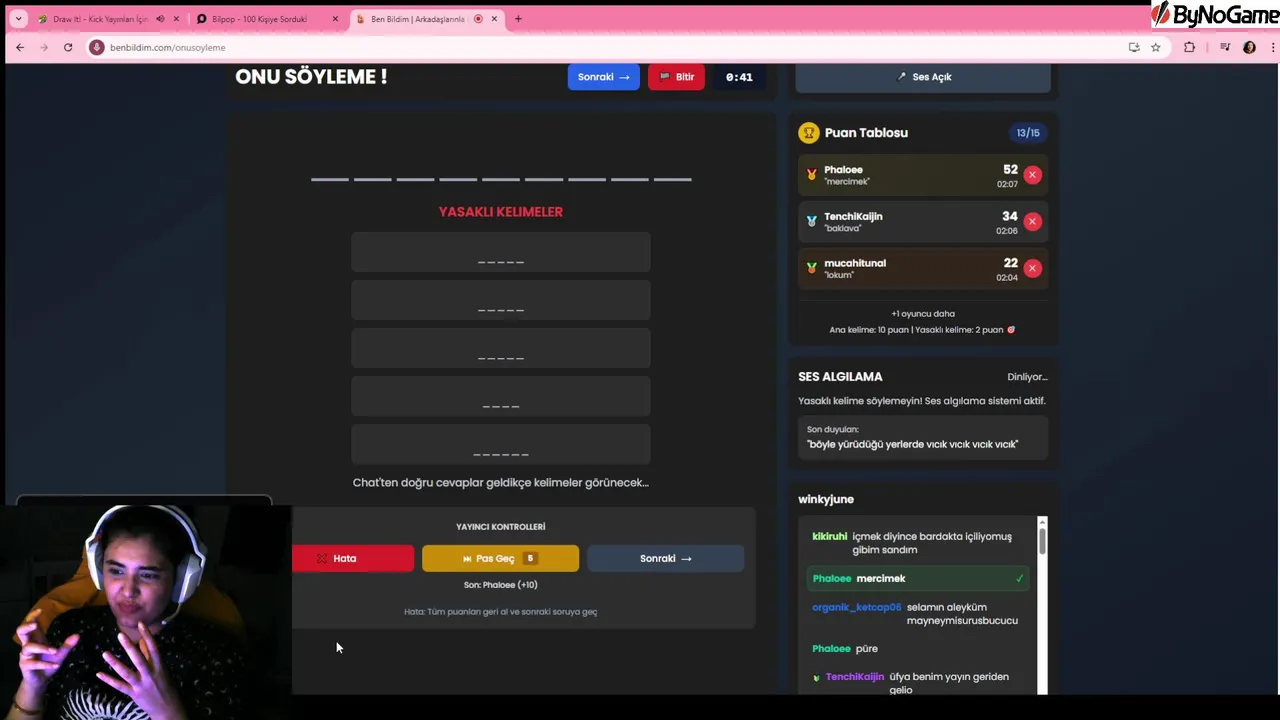This screenshot has height=720, width=1280.
Task: Close the Draw It! tab
Action: [x=176, y=19]
